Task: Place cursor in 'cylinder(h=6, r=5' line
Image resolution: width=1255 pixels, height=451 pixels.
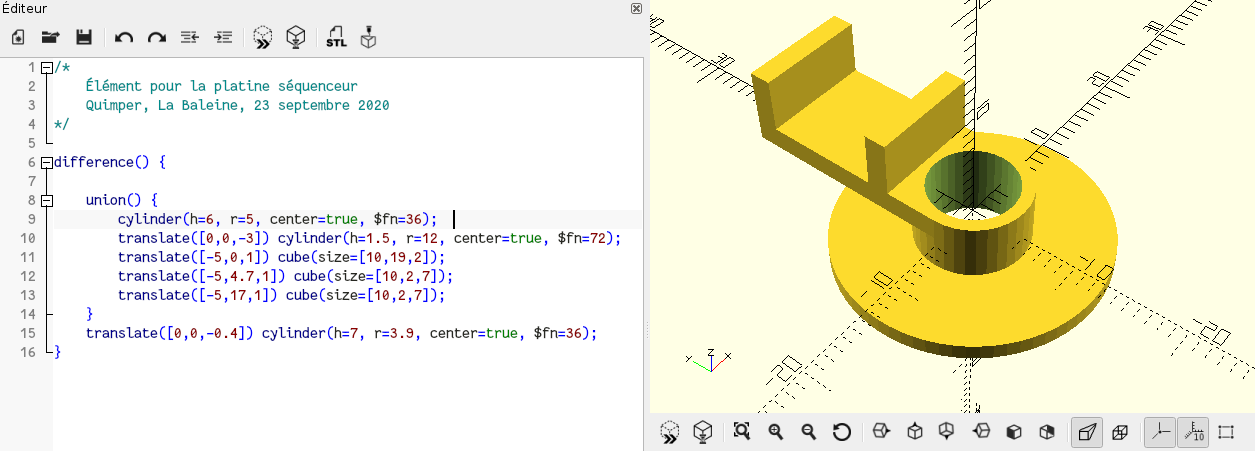Action: pyautogui.click(x=277, y=219)
